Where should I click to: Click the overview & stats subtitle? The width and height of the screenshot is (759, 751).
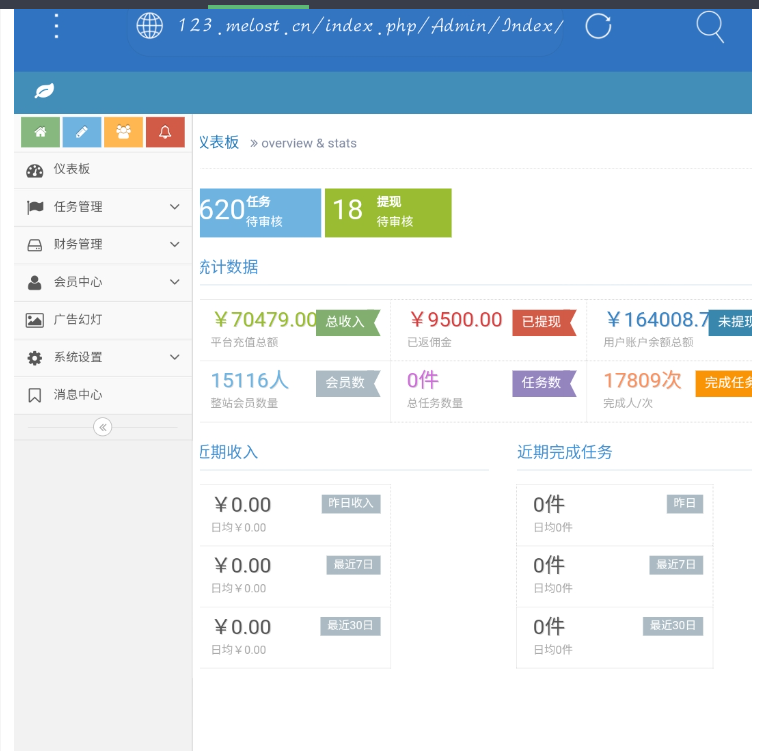pyautogui.click(x=309, y=143)
